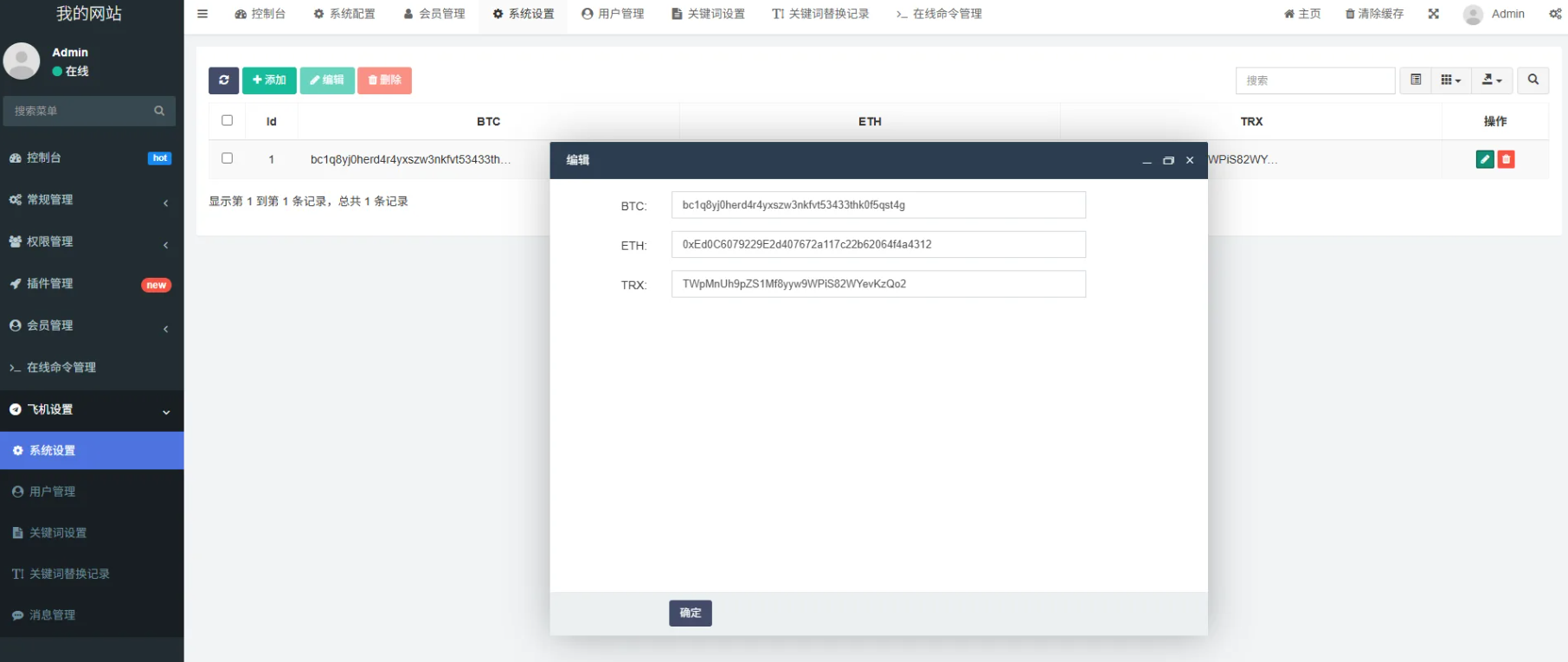Click the TRX address input field
This screenshot has height=662, width=1568.
click(x=878, y=284)
